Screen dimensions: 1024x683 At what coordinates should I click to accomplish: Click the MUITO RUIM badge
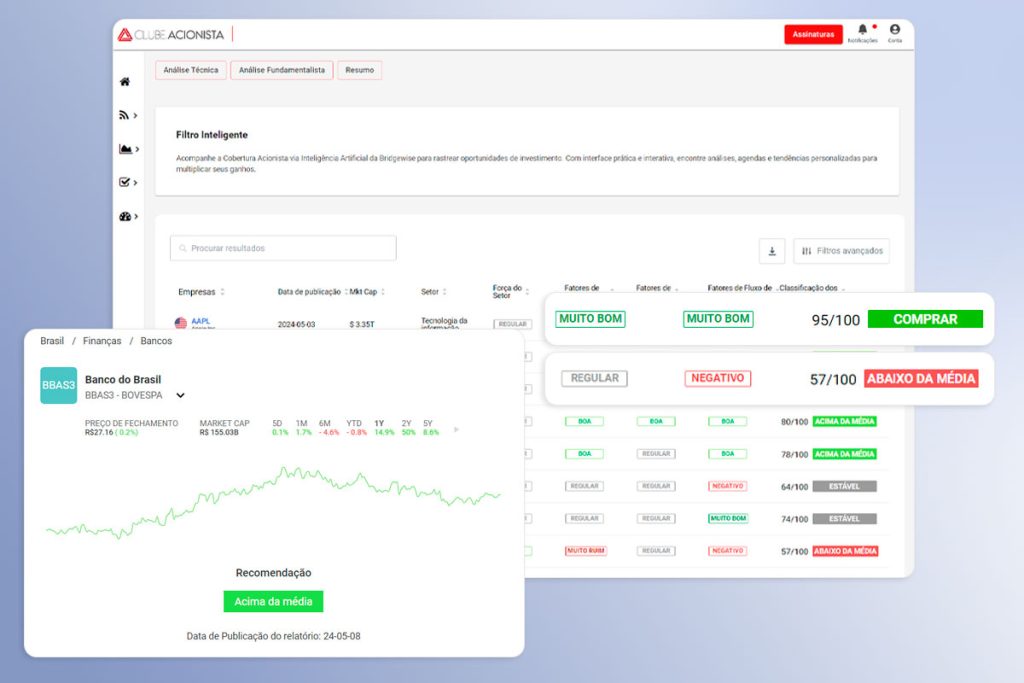[585, 550]
